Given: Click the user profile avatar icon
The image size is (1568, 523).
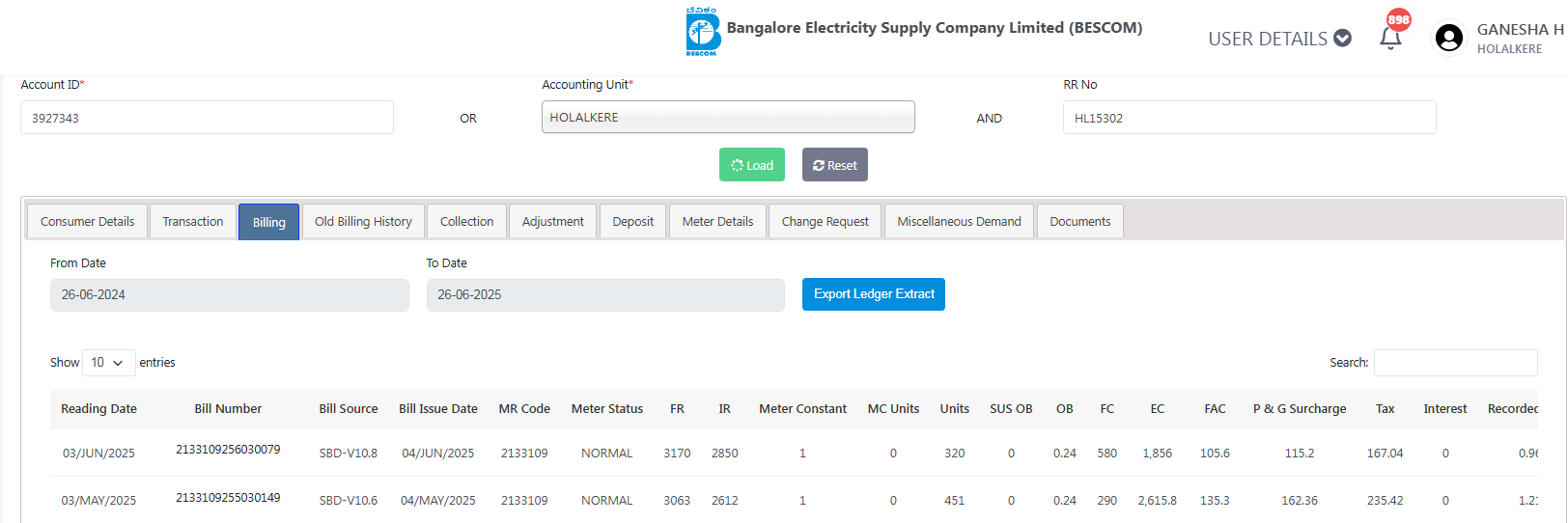Looking at the screenshot, I should coord(1448,38).
